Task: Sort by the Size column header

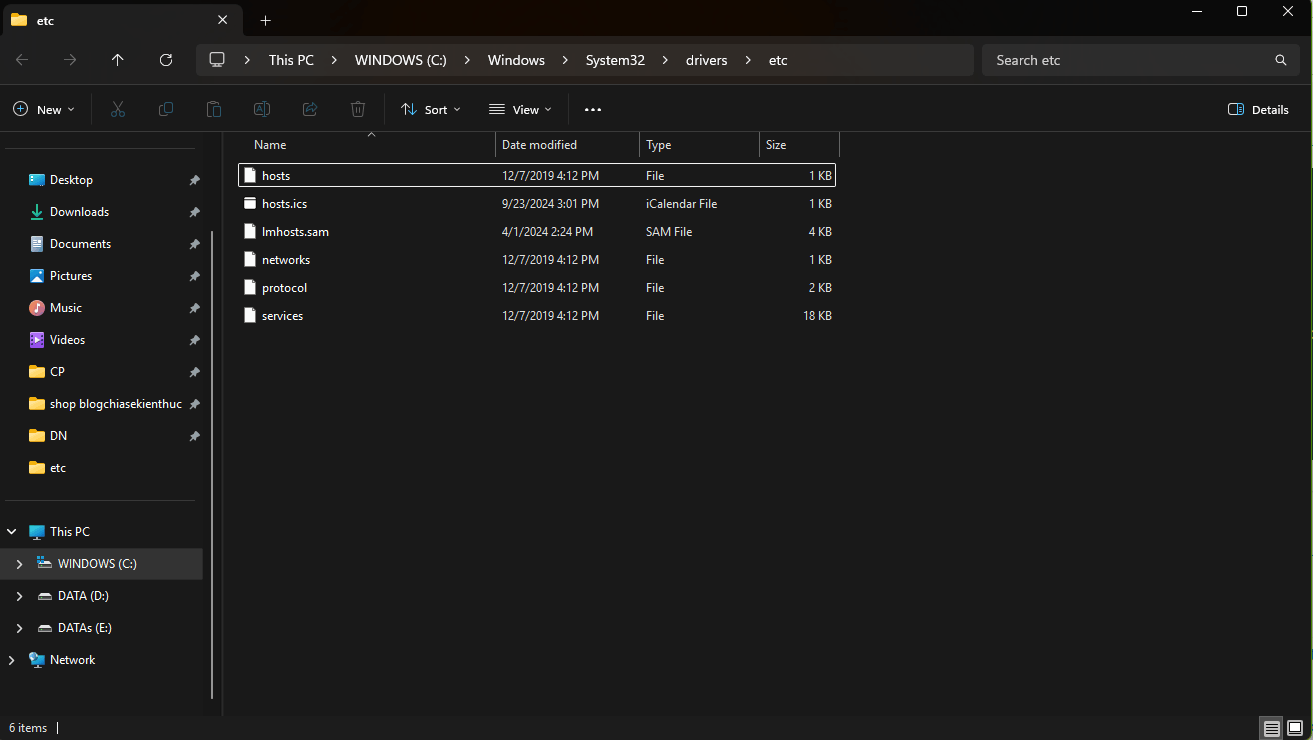Action: coord(799,145)
